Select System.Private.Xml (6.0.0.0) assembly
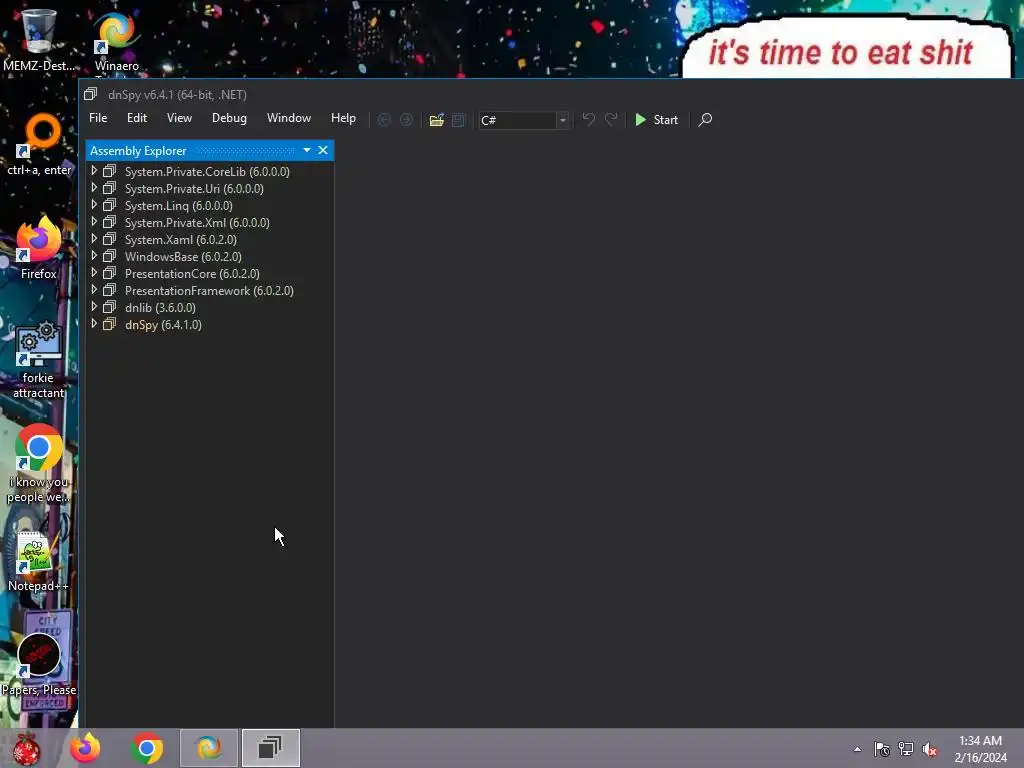 (x=197, y=223)
